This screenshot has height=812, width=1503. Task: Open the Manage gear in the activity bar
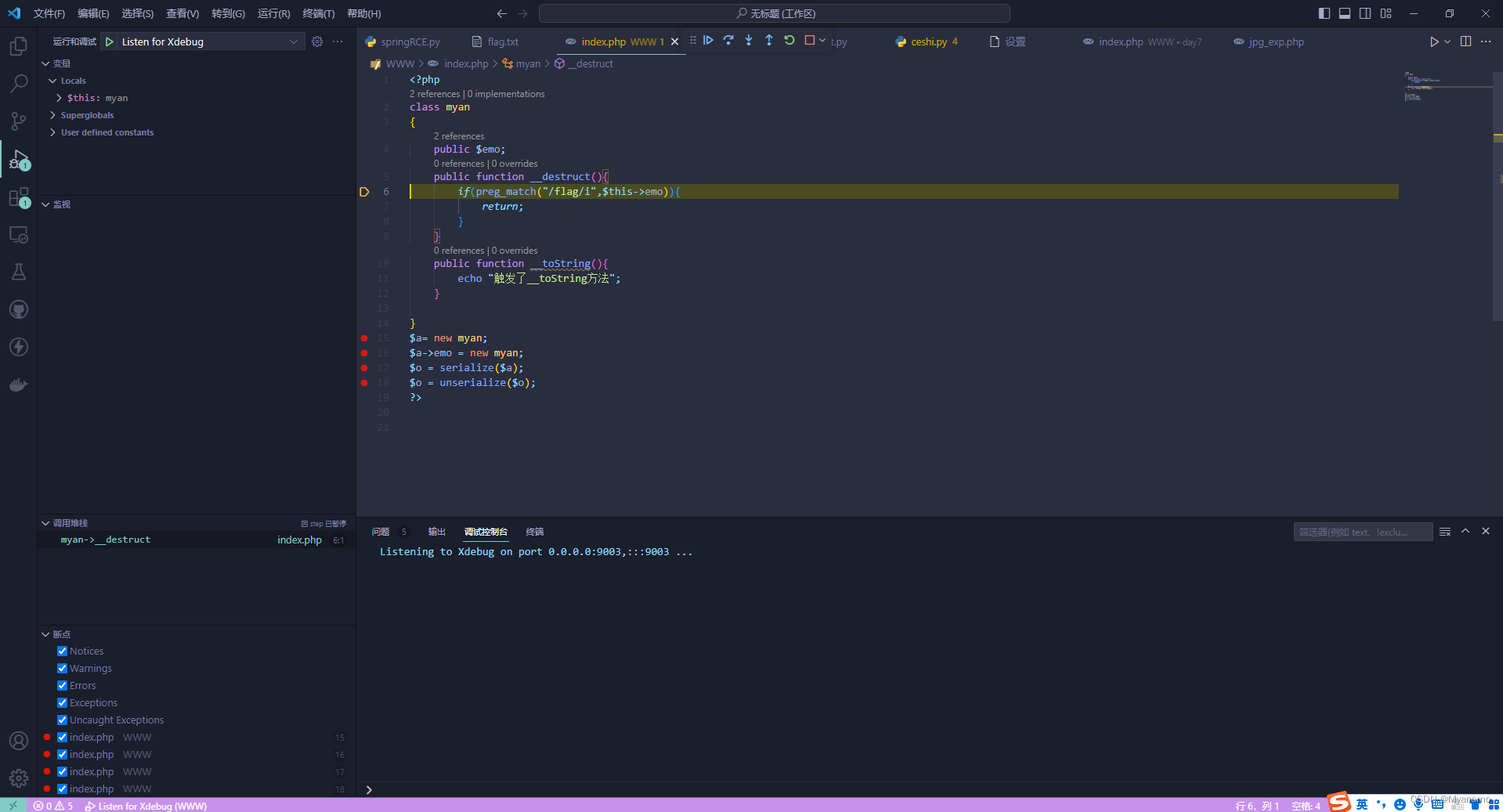pyautogui.click(x=19, y=778)
